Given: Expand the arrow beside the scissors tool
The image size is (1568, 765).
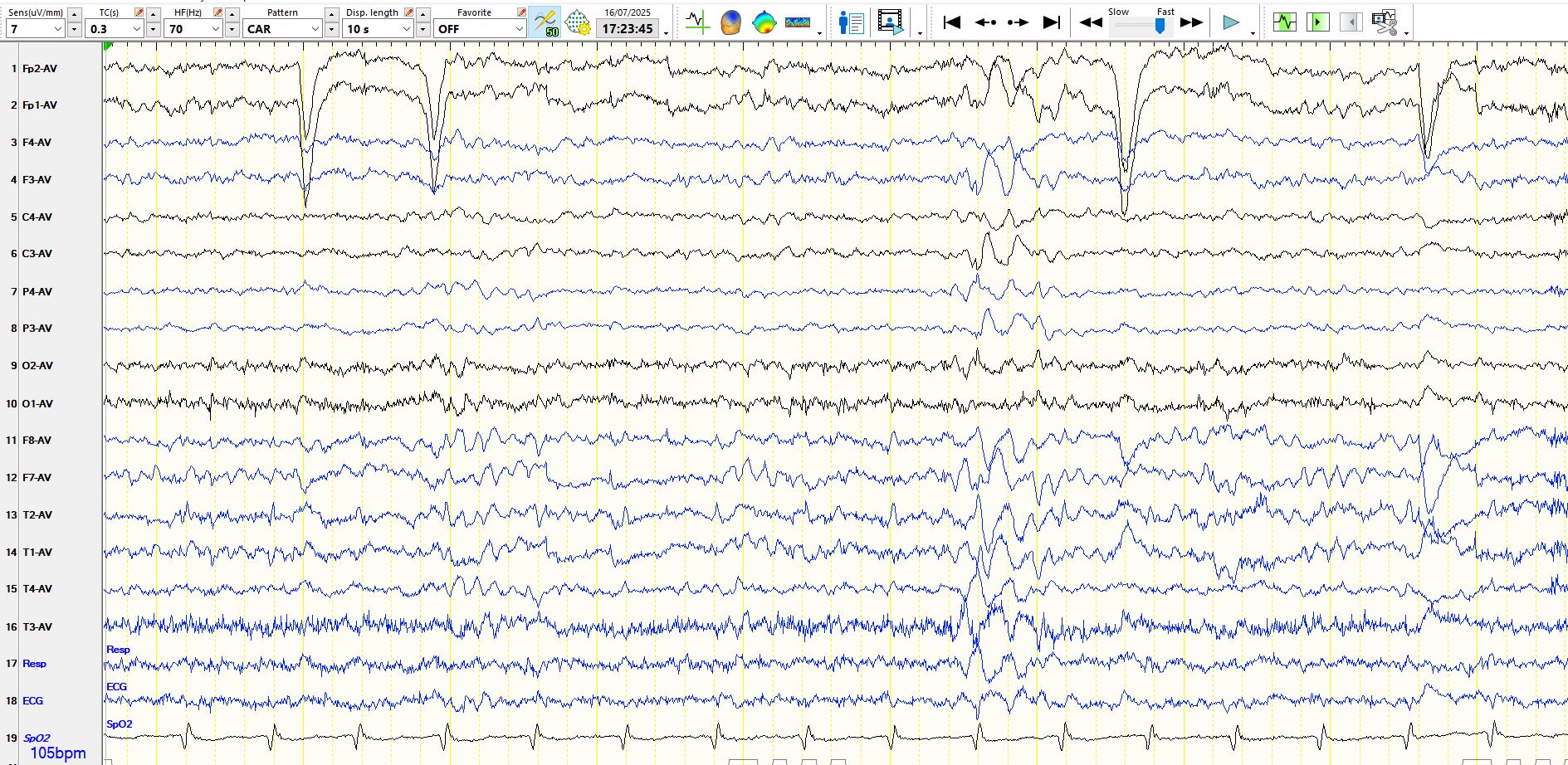Looking at the screenshot, I should [x=1406, y=33].
